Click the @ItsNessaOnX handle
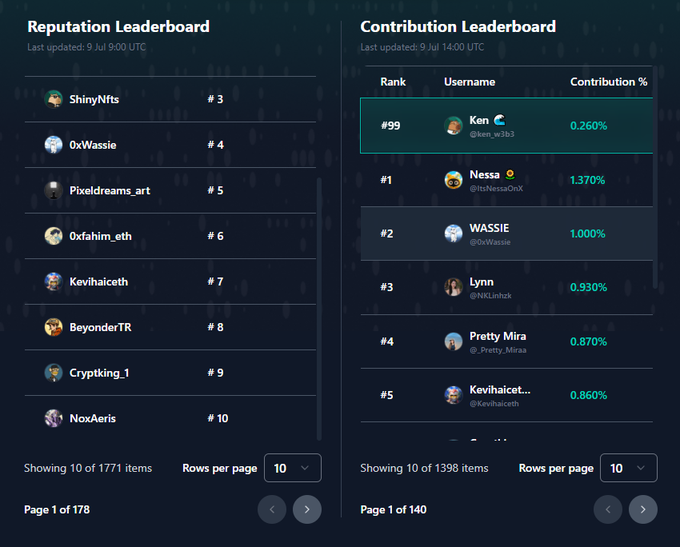This screenshot has height=547, width=680. click(496, 188)
